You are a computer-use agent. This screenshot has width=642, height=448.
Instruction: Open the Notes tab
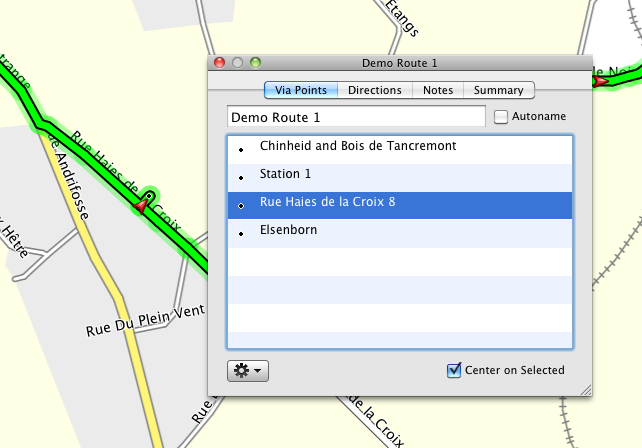click(438, 90)
